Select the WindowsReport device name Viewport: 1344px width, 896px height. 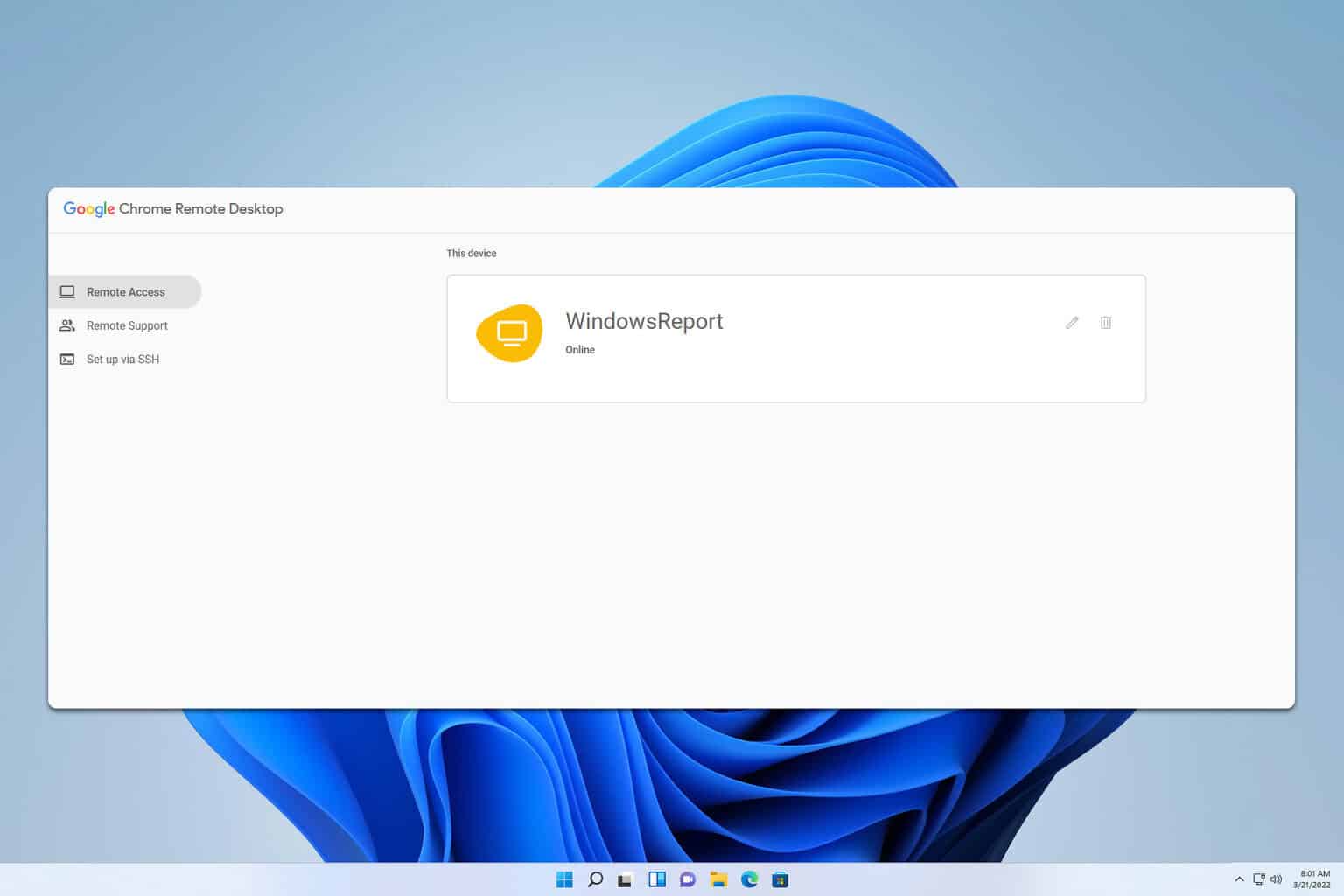[644, 321]
